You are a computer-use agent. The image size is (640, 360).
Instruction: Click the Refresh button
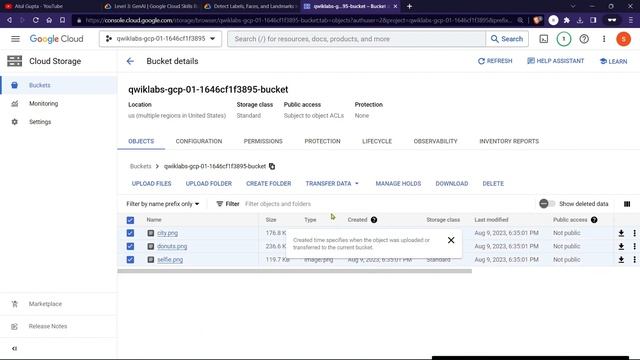495,61
